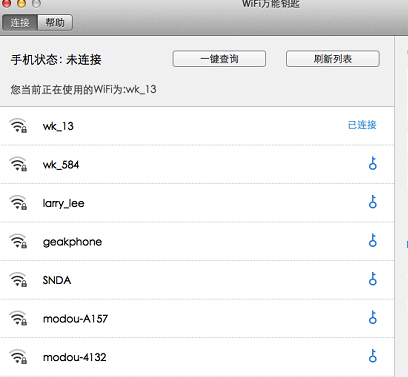Viewport: 408px width, 377px height.
Task: Click the 刷新列表 button
Action: (x=332, y=59)
